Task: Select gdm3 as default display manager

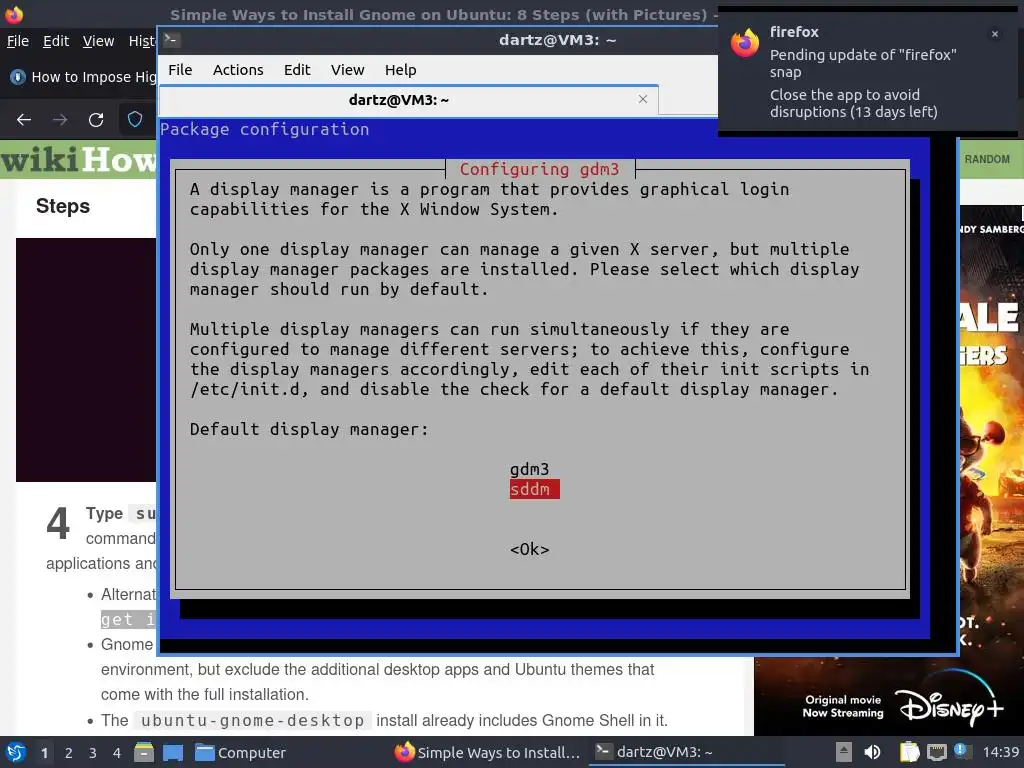Action: click(530, 469)
